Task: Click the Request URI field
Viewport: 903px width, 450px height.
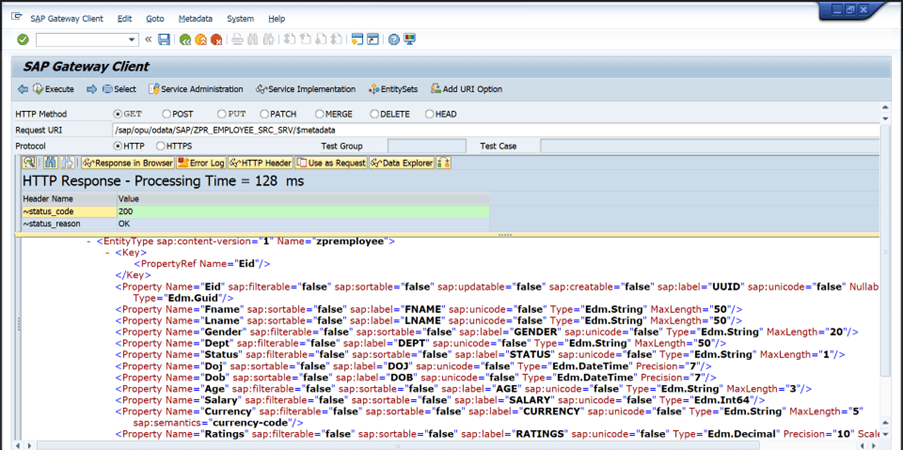Action: pos(496,130)
